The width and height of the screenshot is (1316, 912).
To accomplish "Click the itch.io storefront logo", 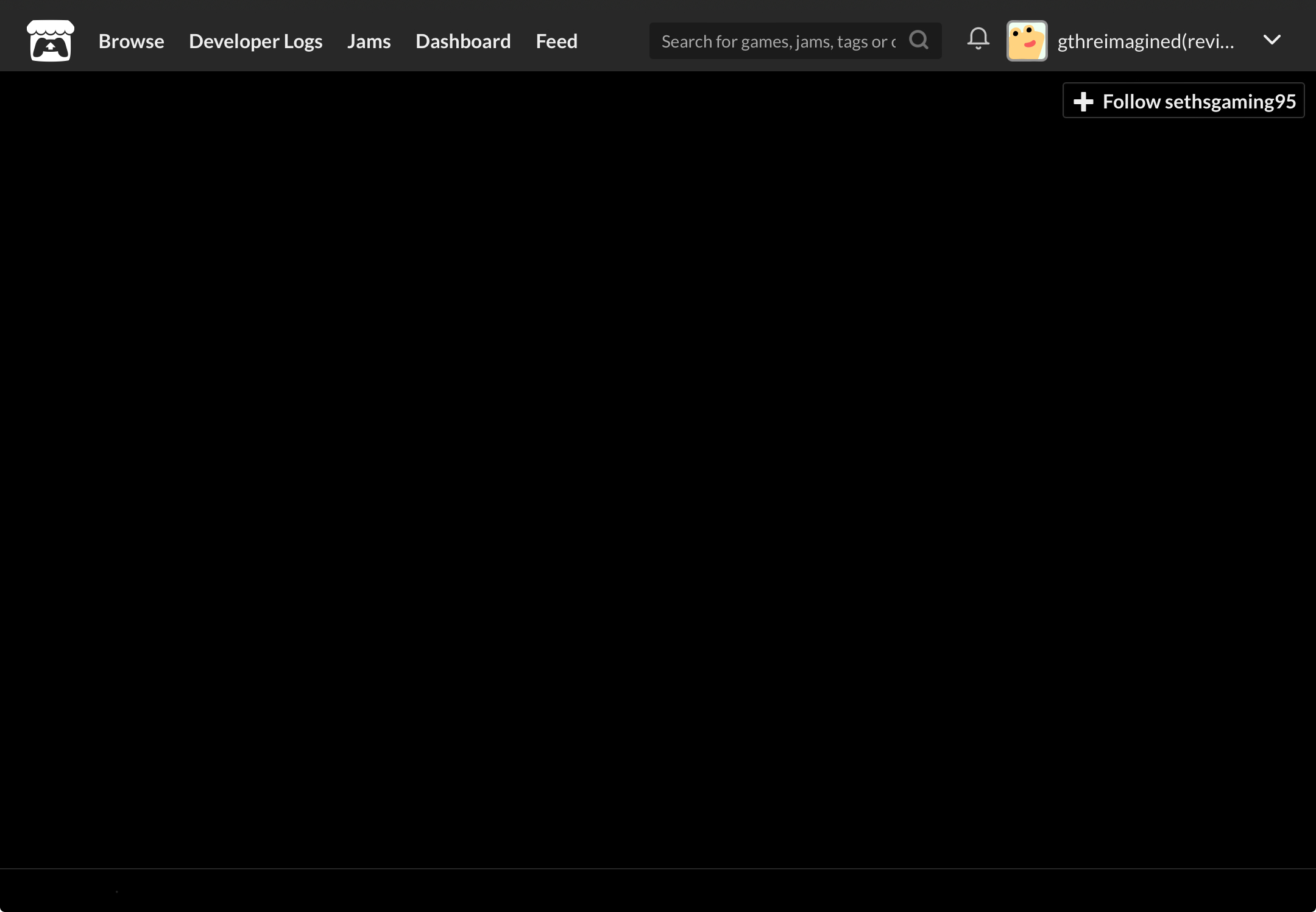I will click(x=51, y=41).
